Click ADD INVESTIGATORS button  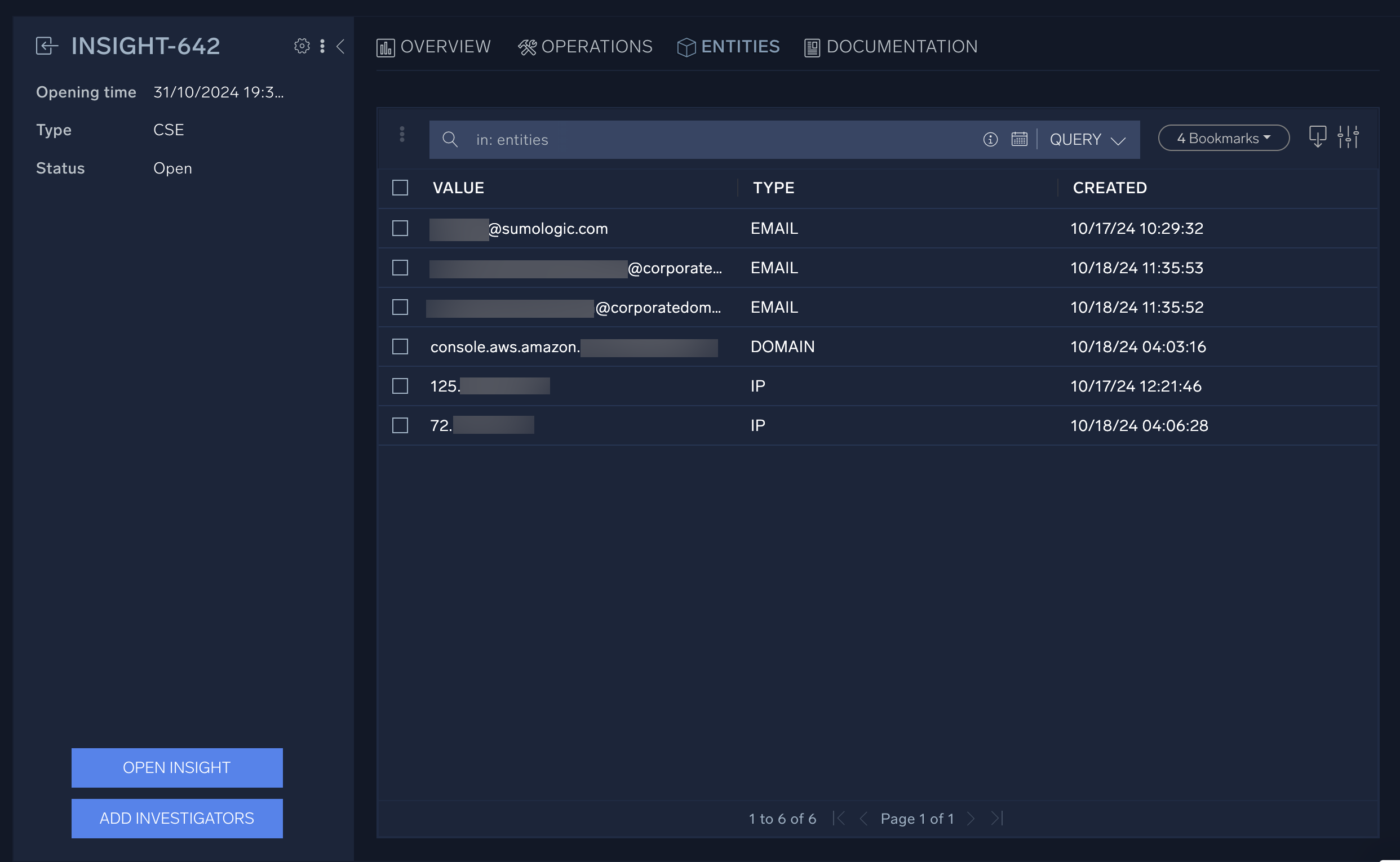(x=177, y=818)
